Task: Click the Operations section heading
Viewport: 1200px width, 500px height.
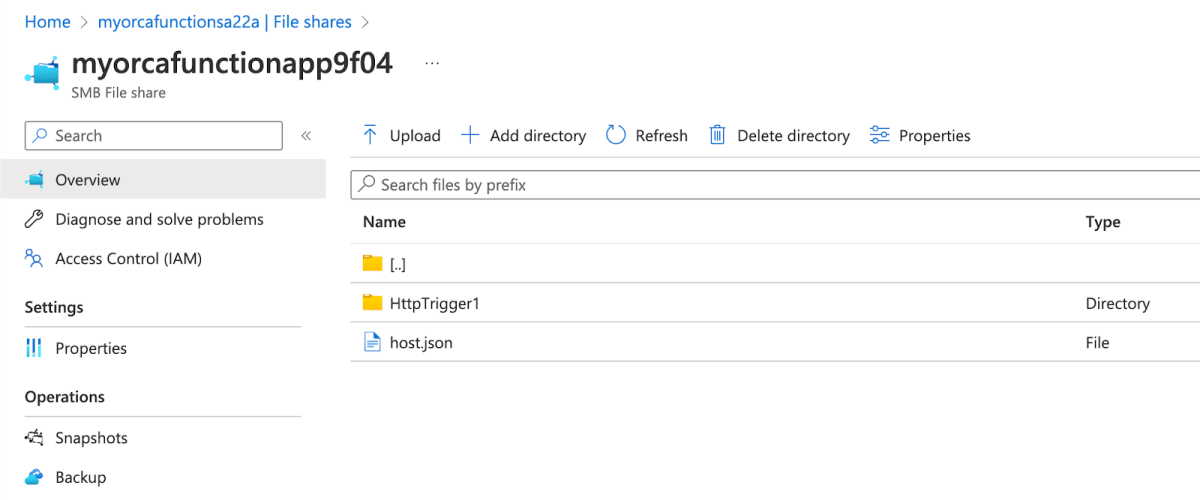Action: tap(65, 397)
